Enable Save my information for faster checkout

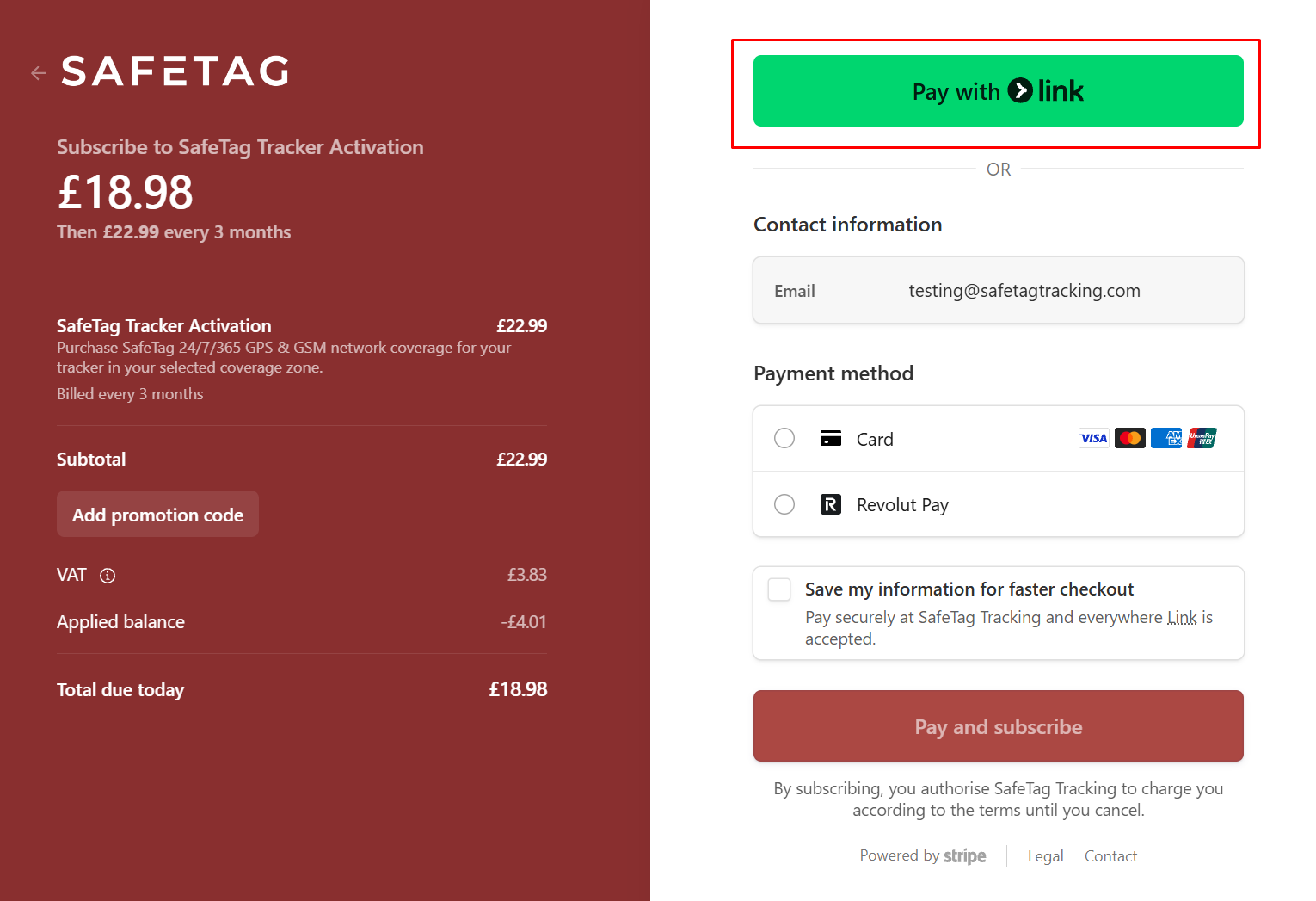pyautogui.click(x=779, y=589)
